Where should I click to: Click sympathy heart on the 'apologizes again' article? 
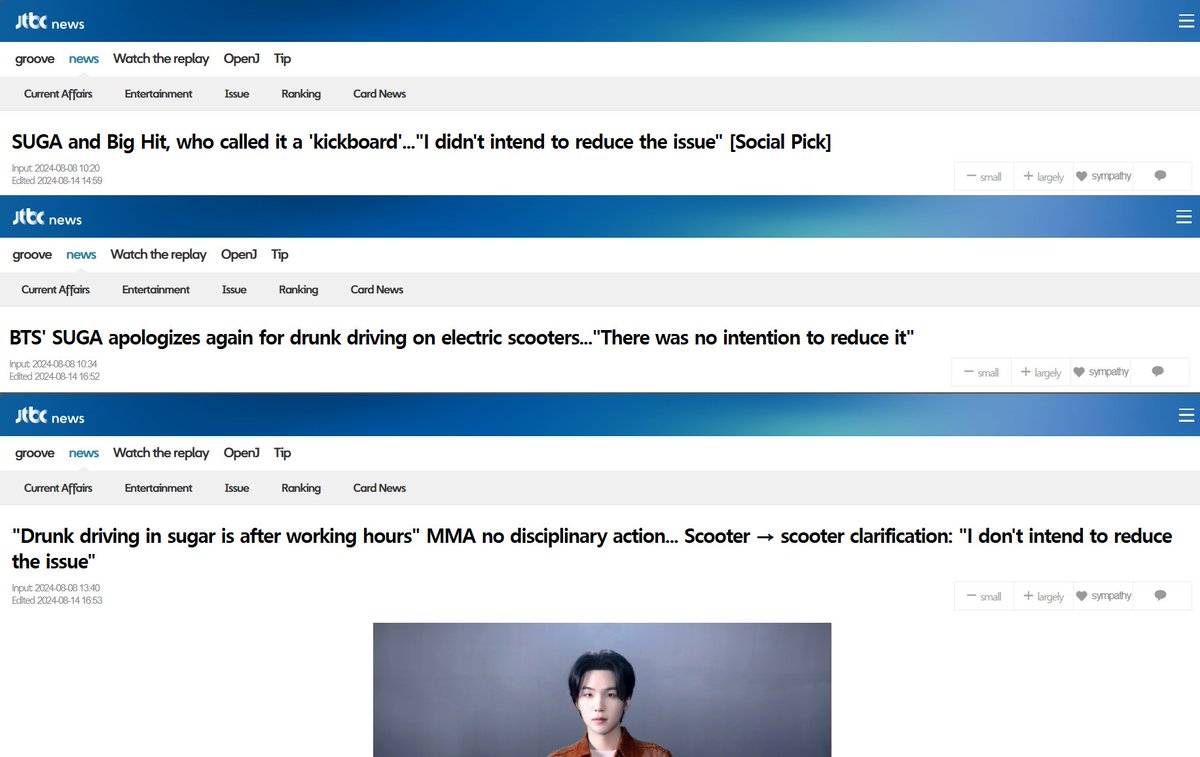pos(1100,372)
